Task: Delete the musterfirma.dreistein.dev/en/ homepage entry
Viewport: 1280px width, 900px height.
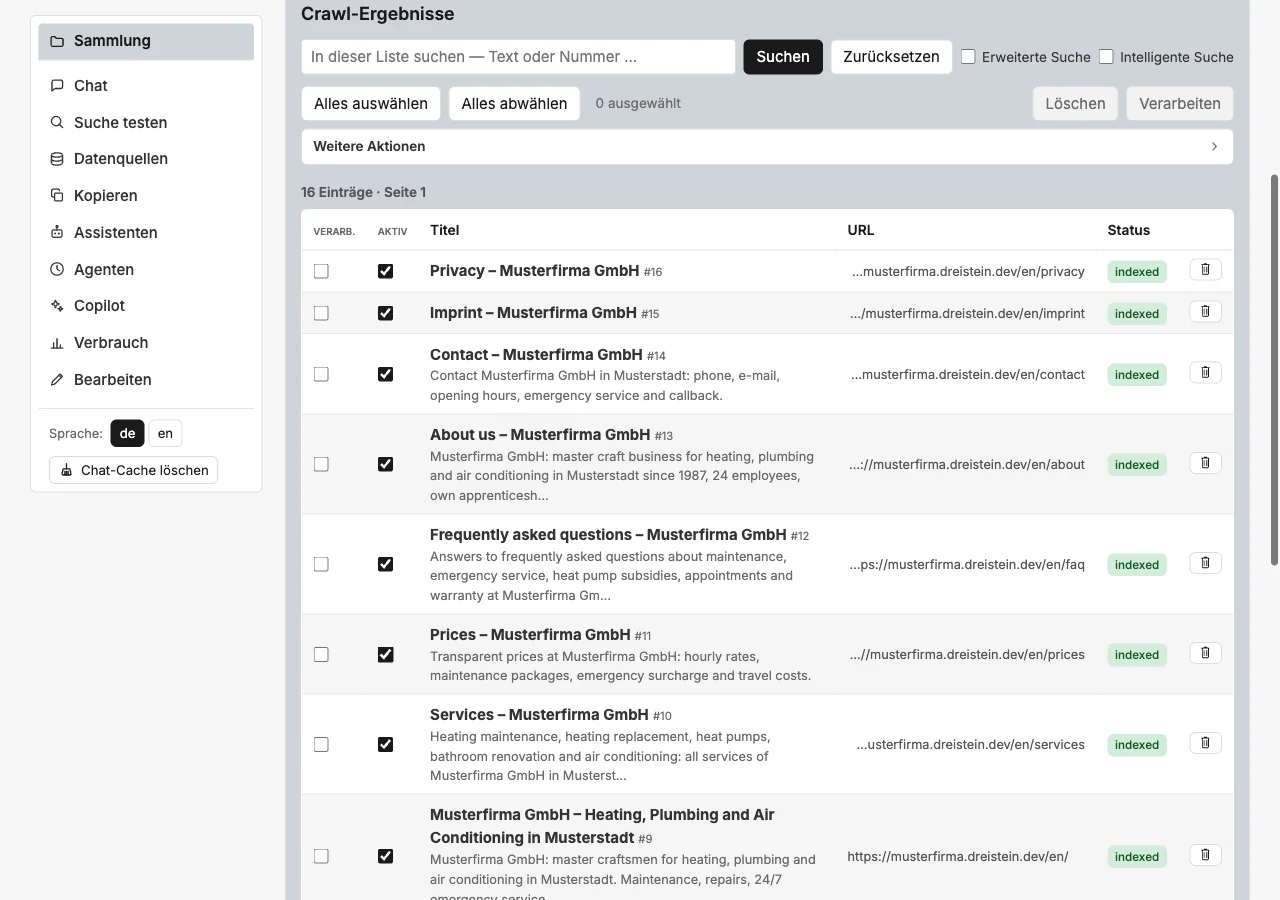Action: (x=1205, y=855)
